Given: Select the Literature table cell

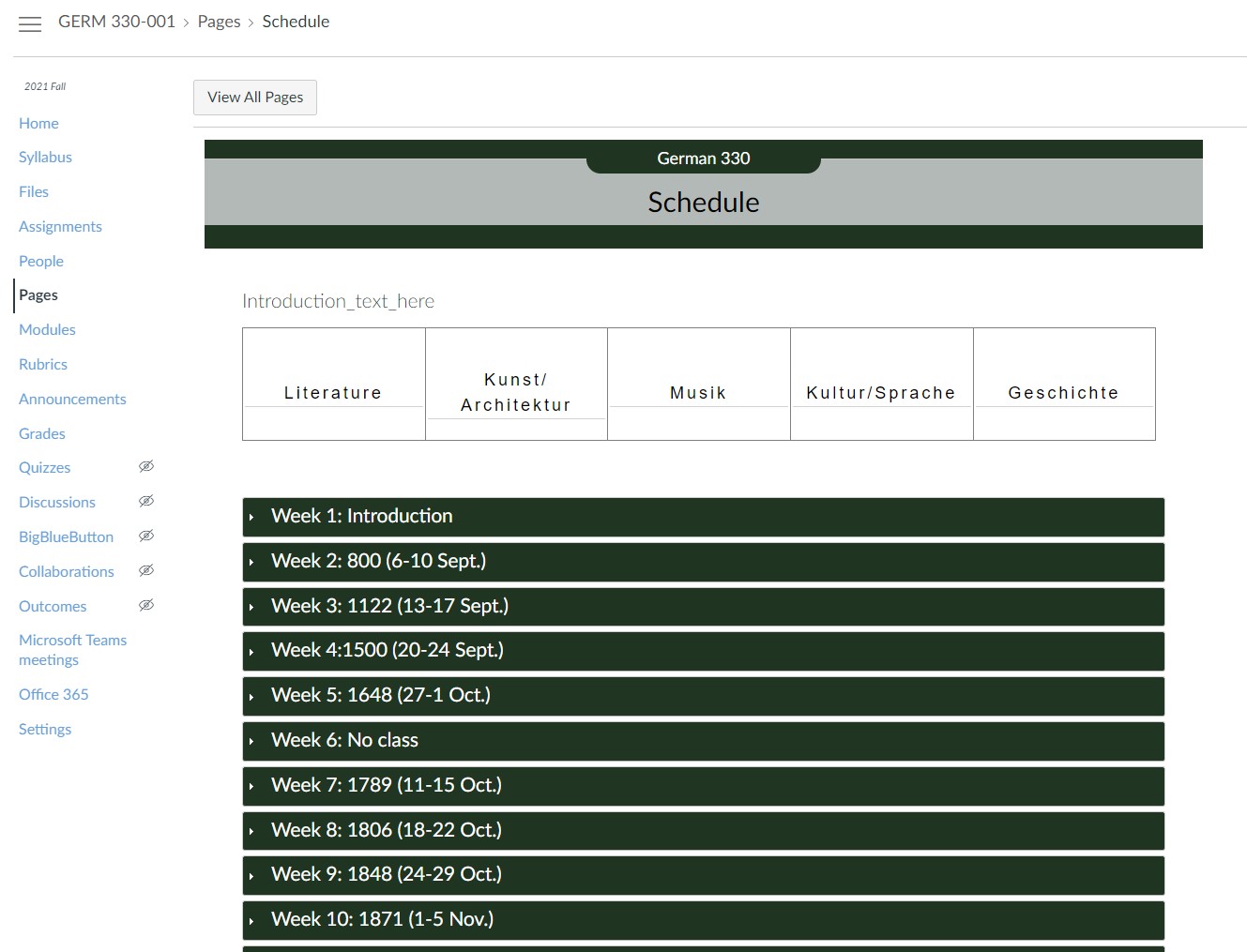Looking at the screenshot, I should [x=333, y=393].
